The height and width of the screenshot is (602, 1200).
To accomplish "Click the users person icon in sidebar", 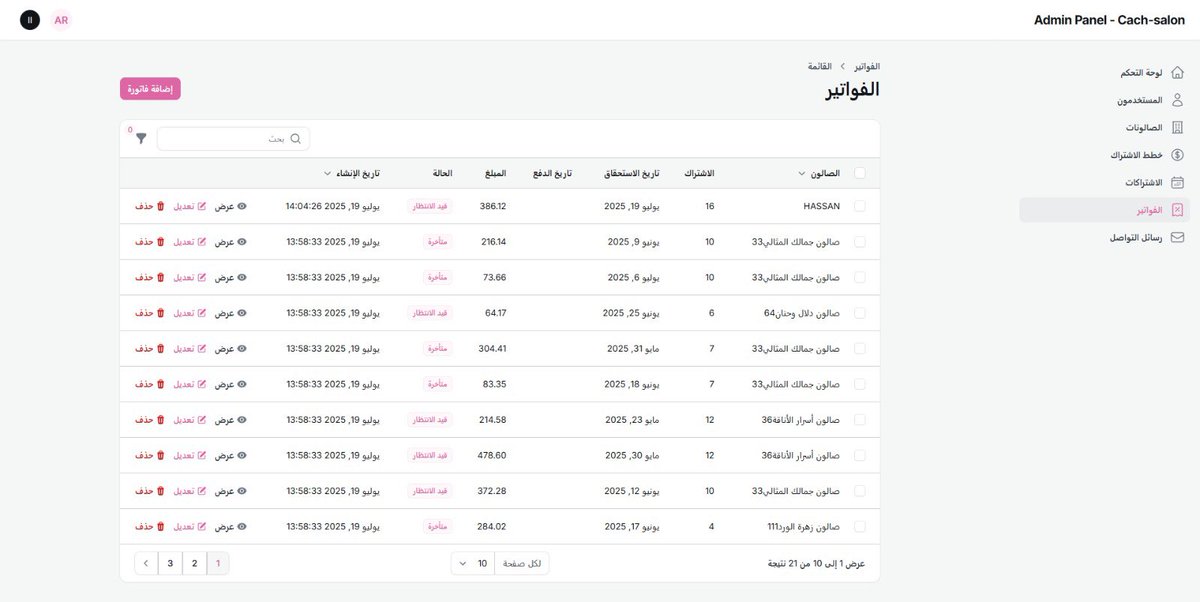I will click(1177, 100).
